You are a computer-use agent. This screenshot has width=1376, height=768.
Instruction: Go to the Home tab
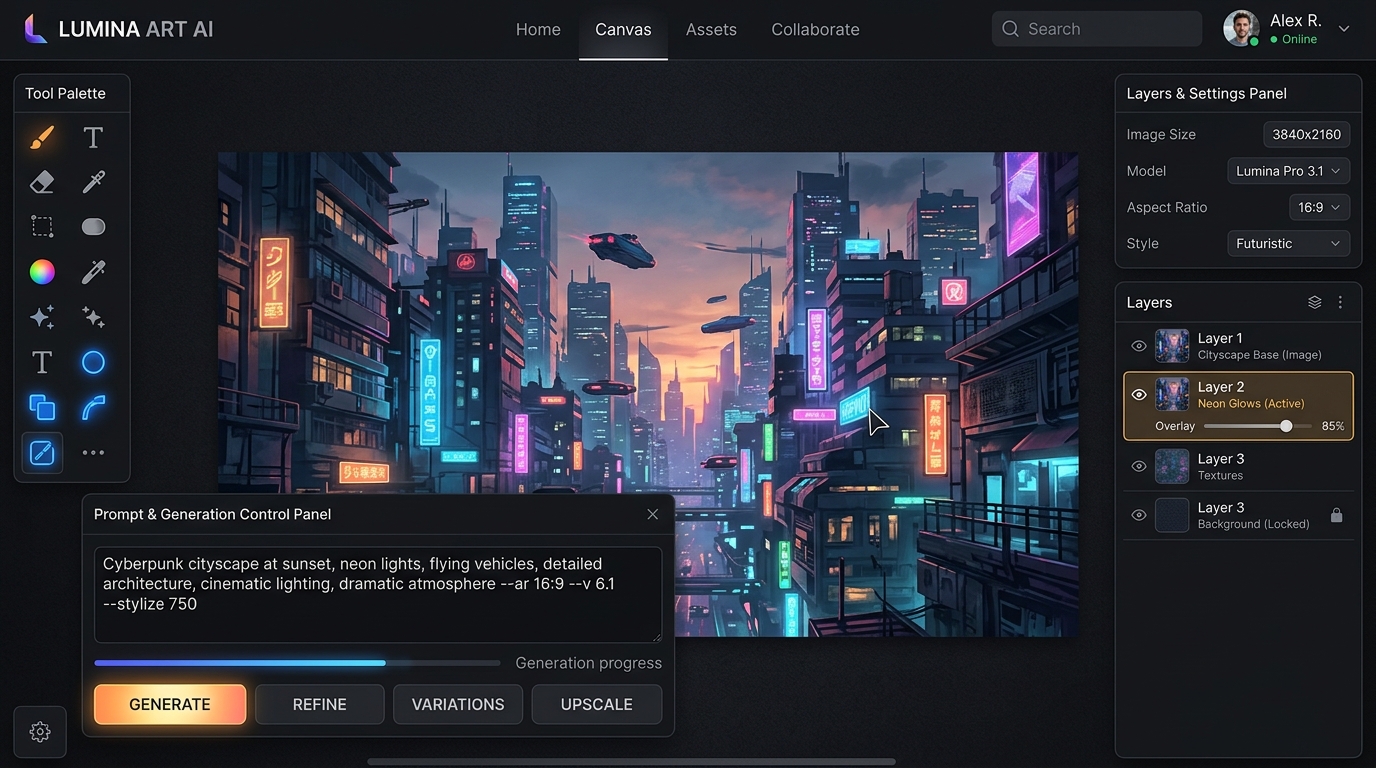(x=538, y=29)
